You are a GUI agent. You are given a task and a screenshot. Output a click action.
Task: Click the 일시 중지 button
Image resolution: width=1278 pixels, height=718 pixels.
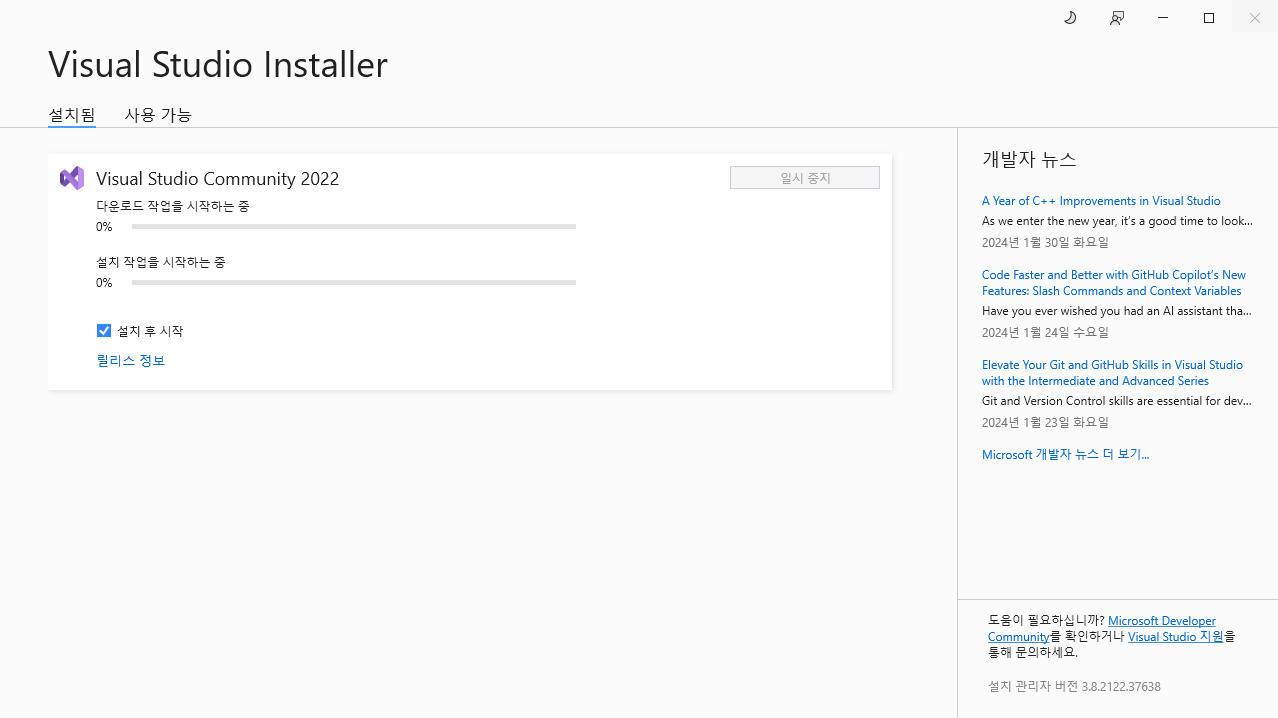(805, 177)
